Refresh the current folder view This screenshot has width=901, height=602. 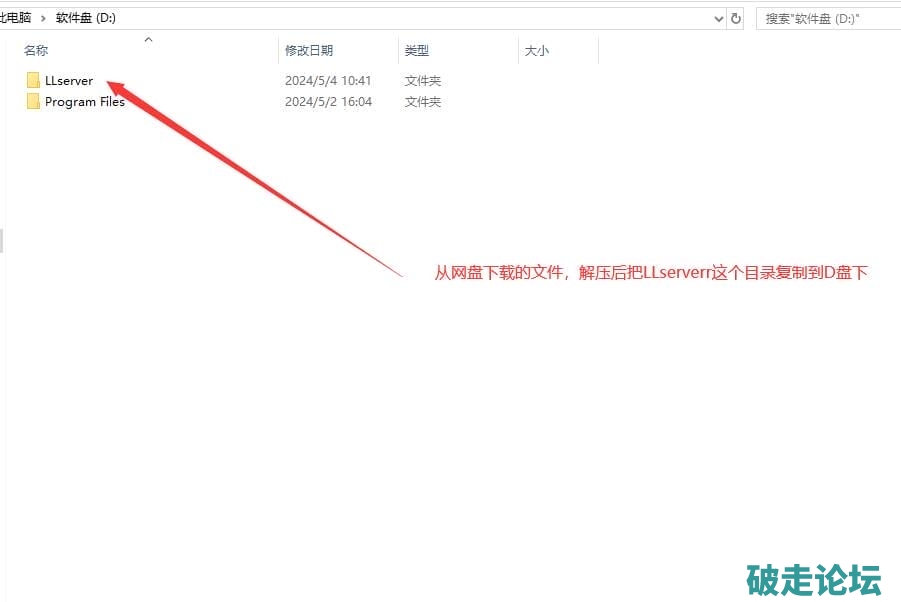tap(737, 18)
